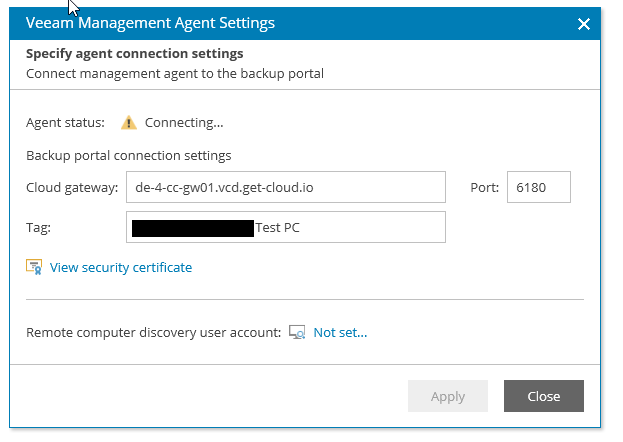Click the remote computer discovery icon
This screenshot has width=623, height=442.
coord(297,332)
